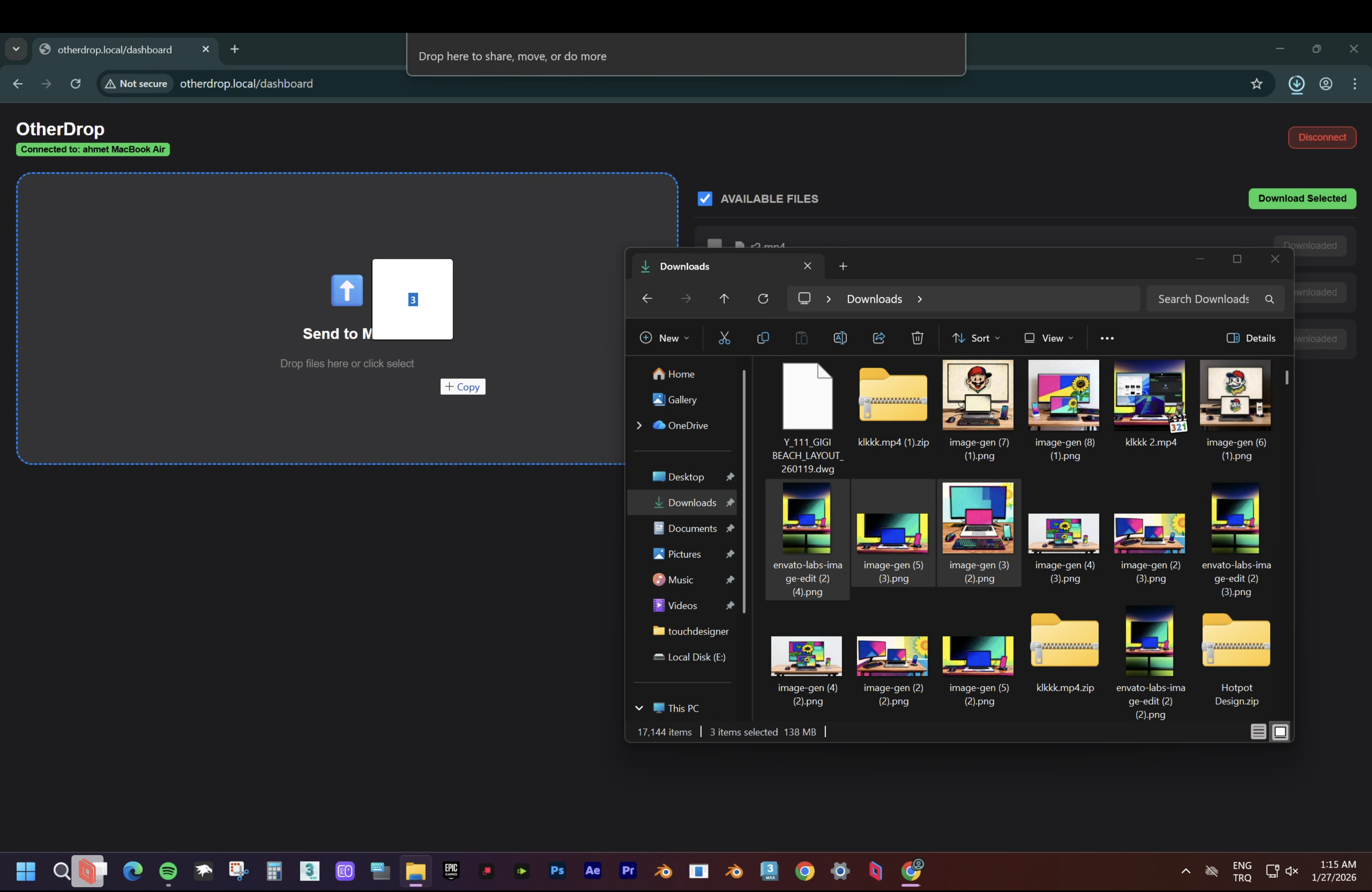Refresh the Downloads folder view
Image resolution: width=1372 pixels, height=892 pixels.
coord(763,298)
